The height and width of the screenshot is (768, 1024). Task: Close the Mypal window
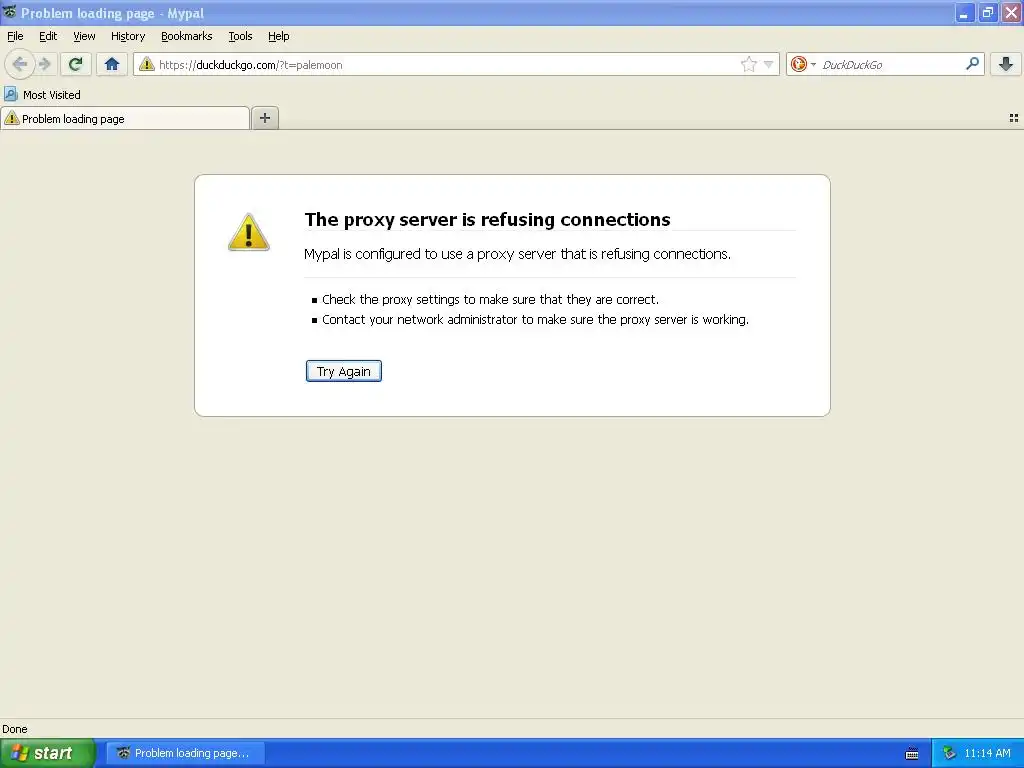coord(1011,13)
